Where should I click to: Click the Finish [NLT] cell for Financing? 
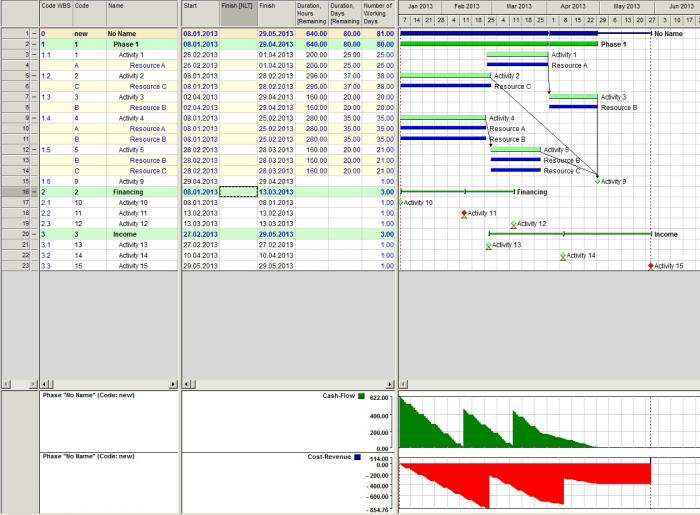pyautogui.click(x=239, y=192)
